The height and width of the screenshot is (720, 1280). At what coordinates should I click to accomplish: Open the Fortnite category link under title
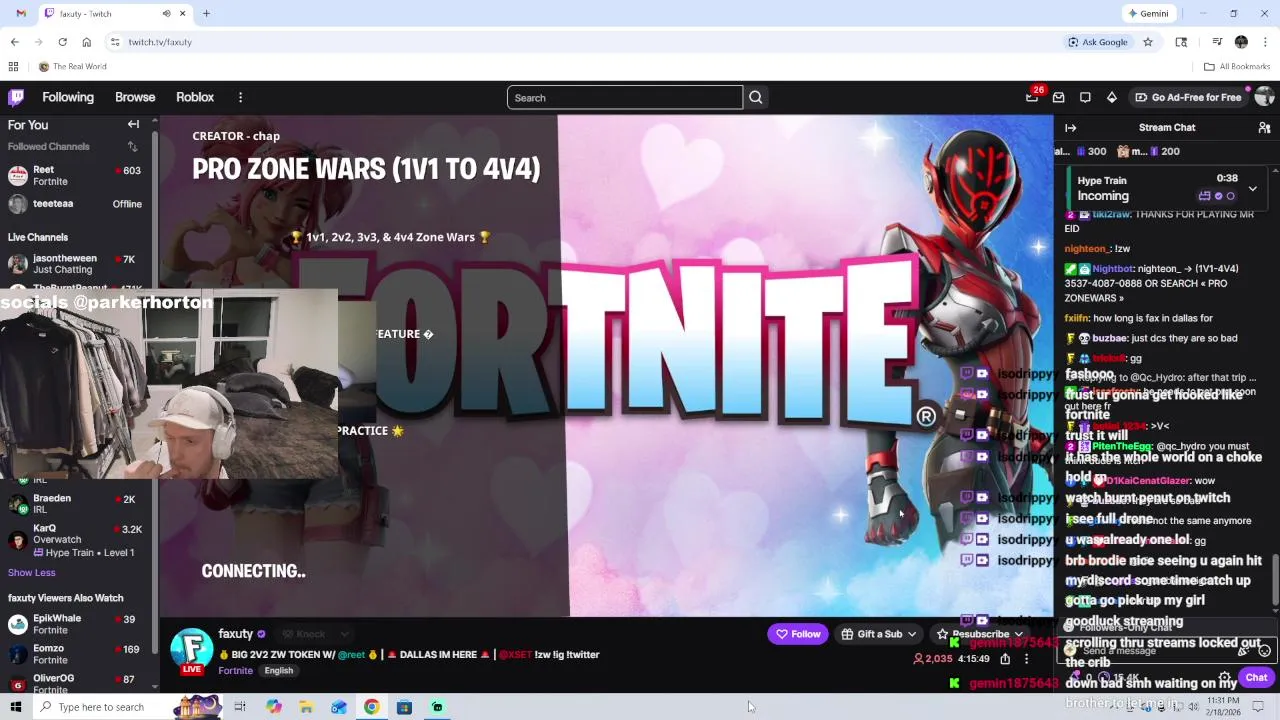[x=236, y=671]
